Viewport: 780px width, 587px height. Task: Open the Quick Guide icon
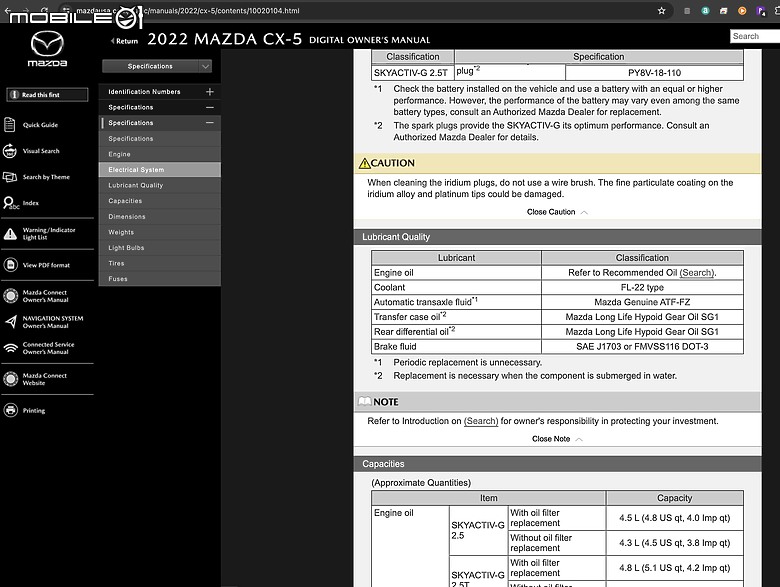(9, 124)
